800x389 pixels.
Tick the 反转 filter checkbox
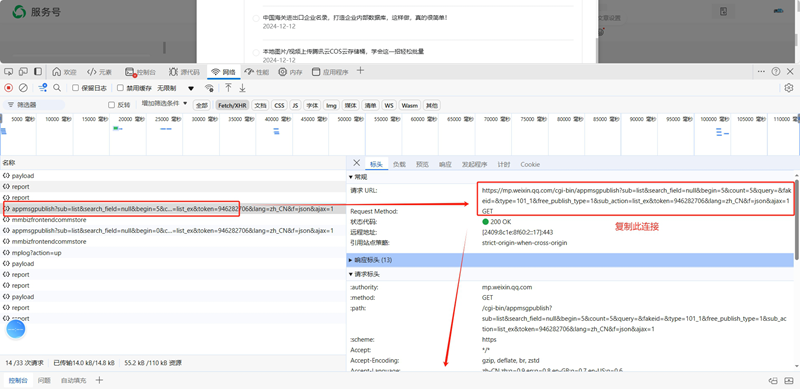click(x=111, y=105)
